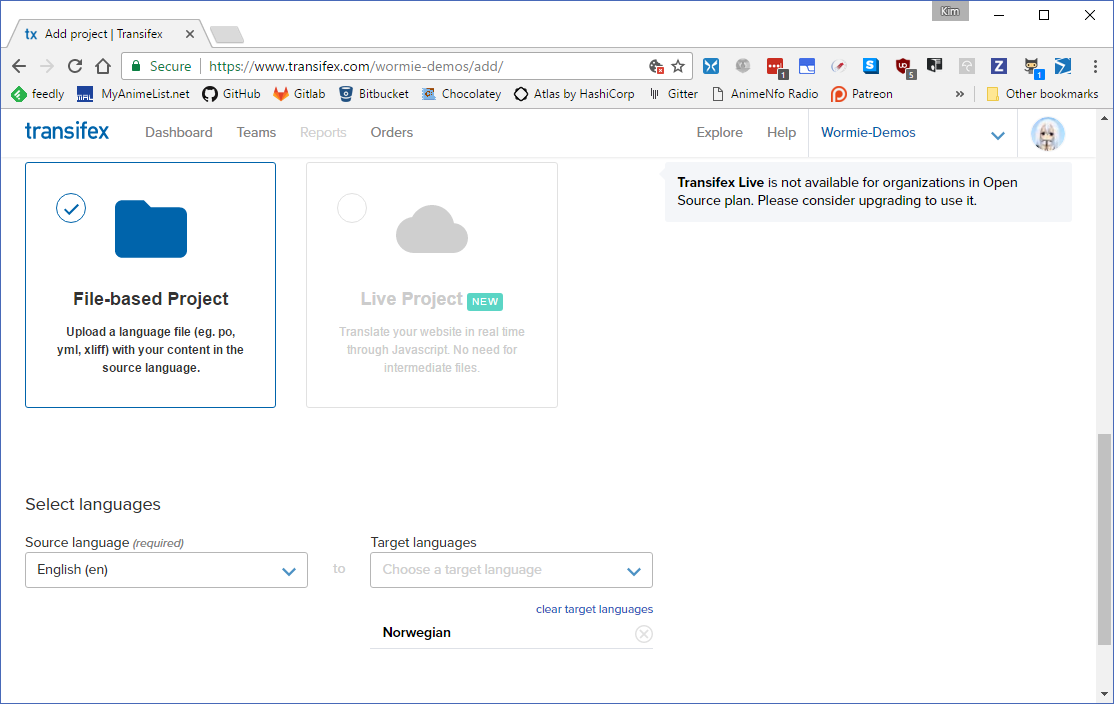
Task: Go back to previous page
Action: coord(19,66)
